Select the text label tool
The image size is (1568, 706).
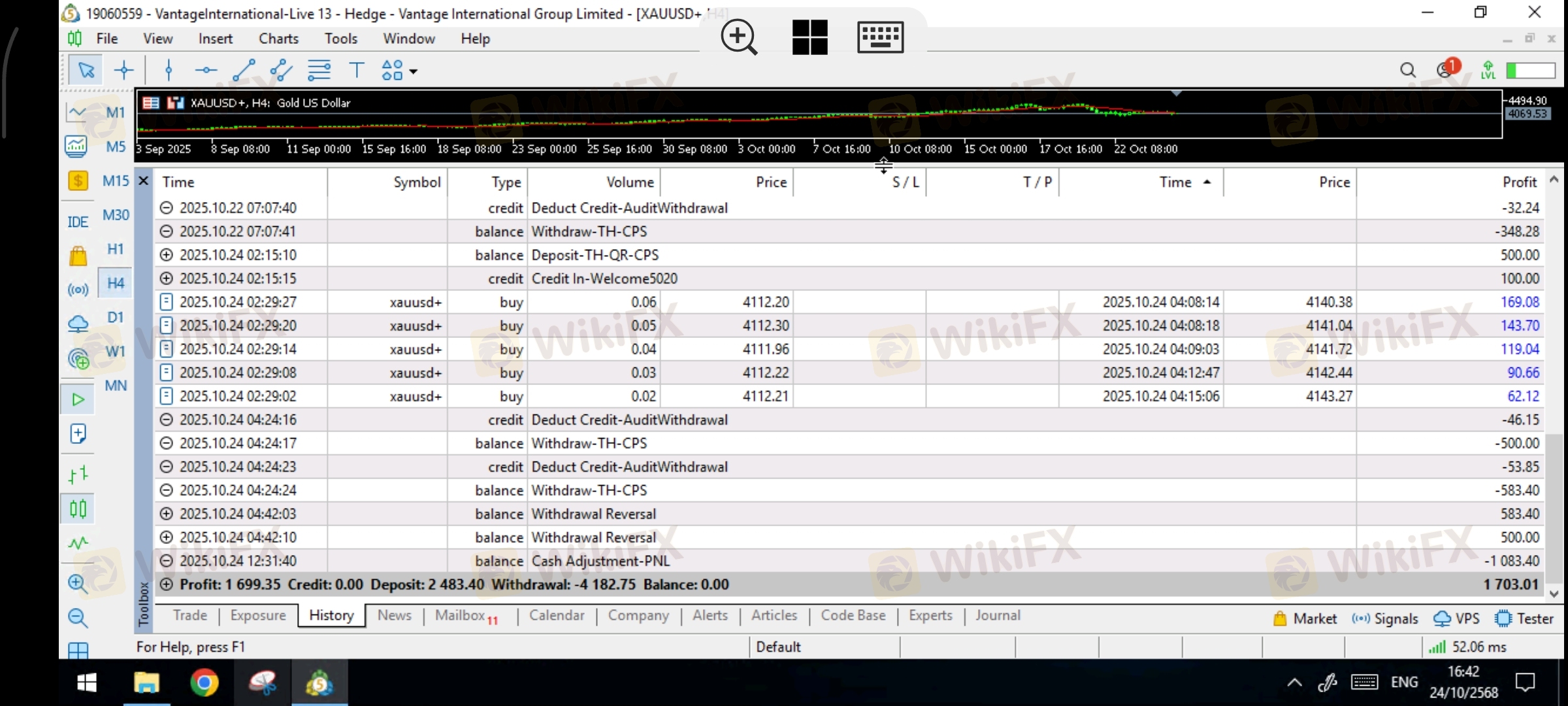(357, 70)
